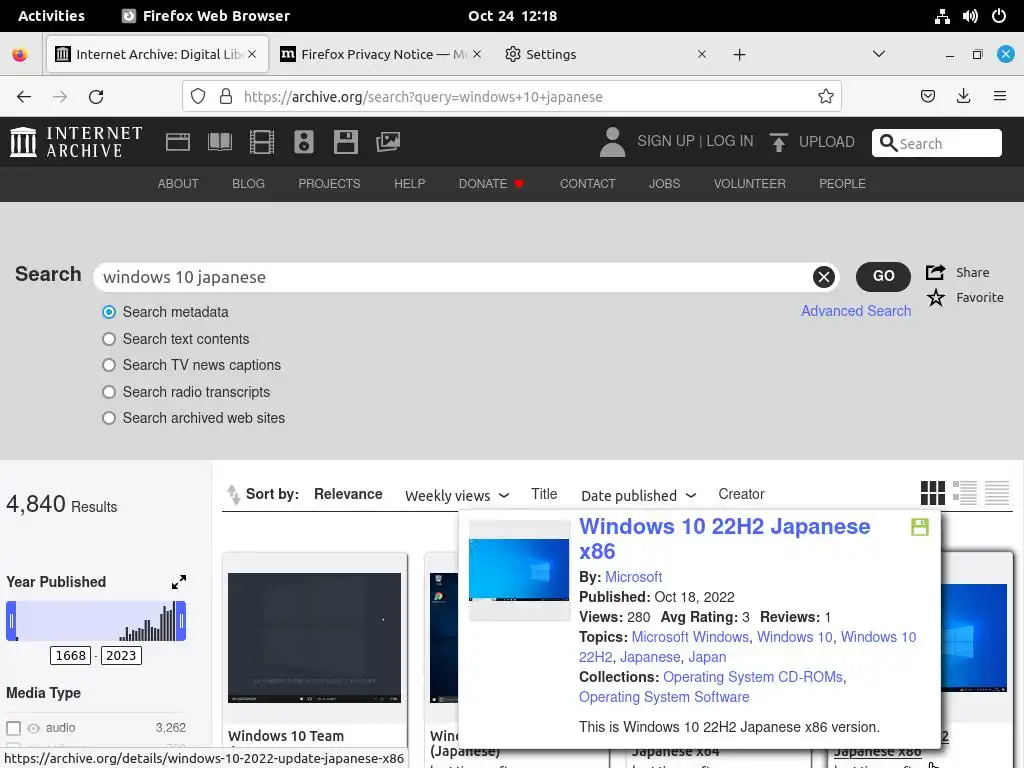
Task: Switch to tile grid view
Action: (933, 493)
